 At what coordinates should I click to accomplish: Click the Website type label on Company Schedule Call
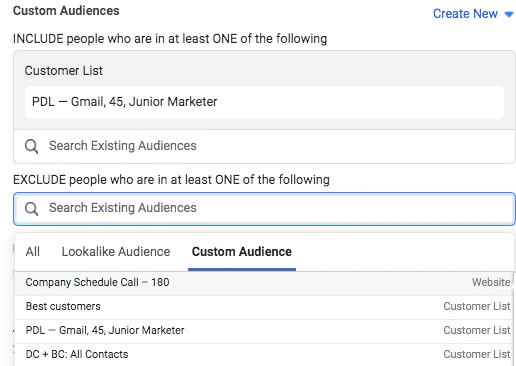point(491,282)
